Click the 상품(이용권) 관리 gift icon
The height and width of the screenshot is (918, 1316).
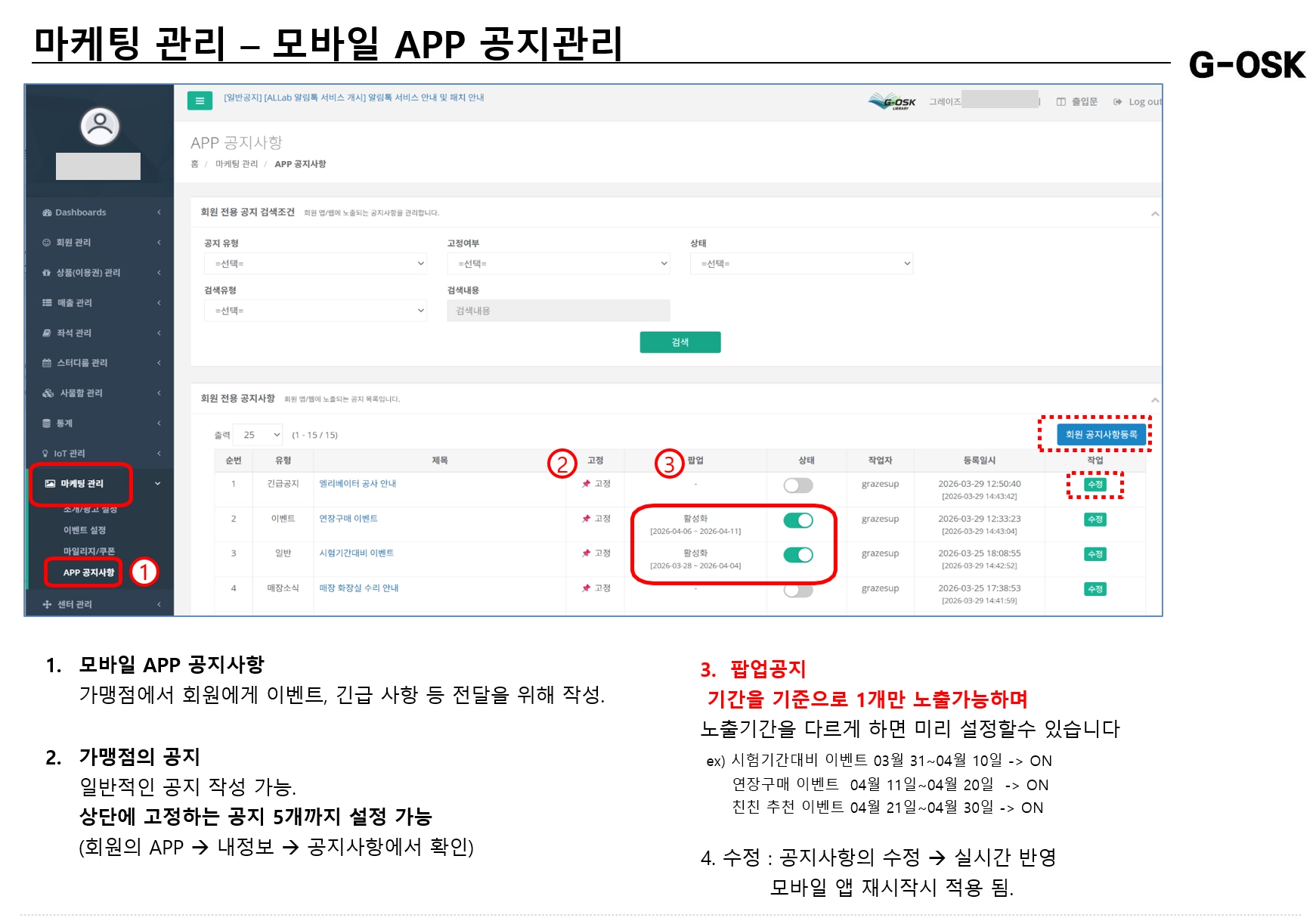tap(47, 273)
